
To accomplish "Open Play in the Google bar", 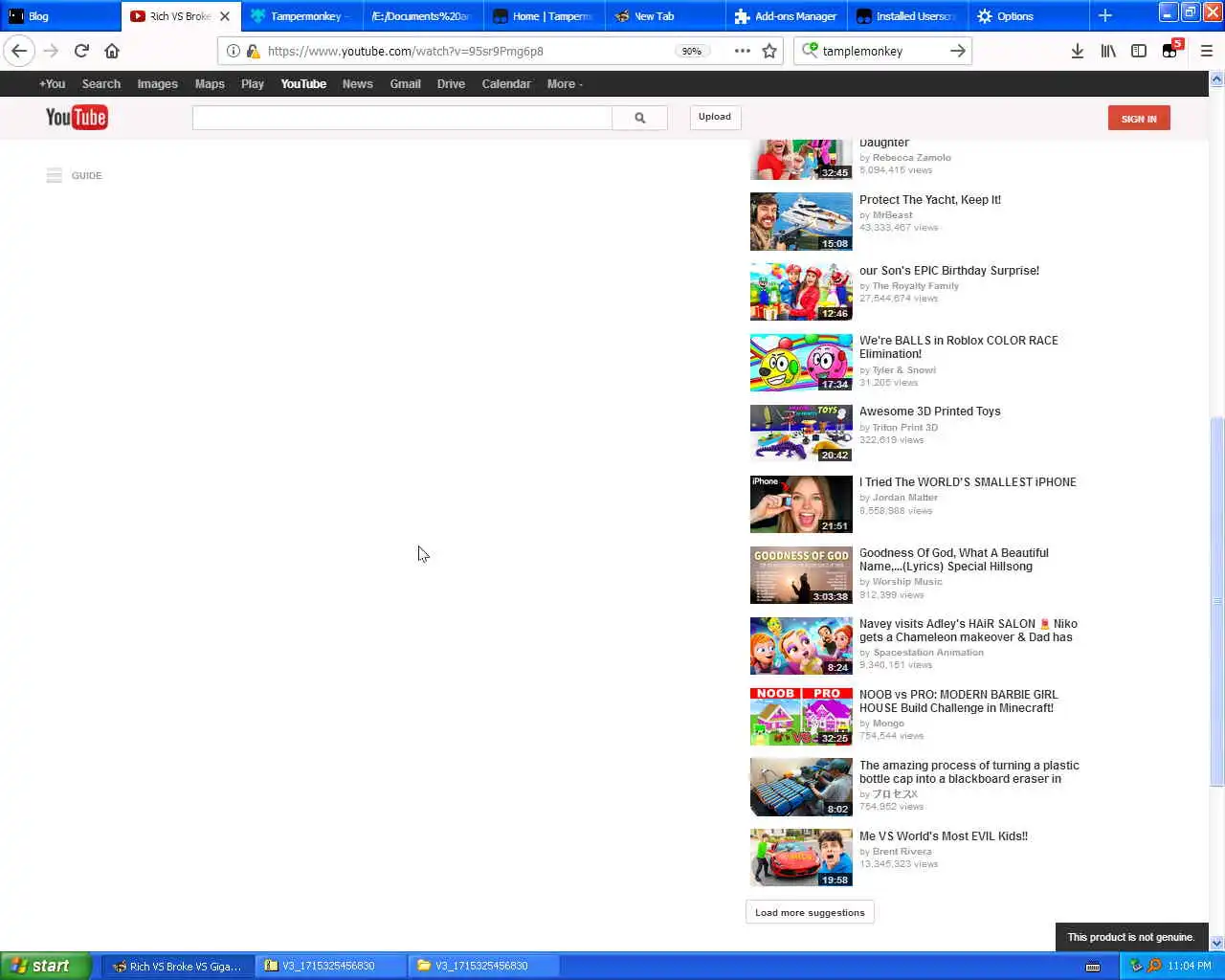I will 253,84.
